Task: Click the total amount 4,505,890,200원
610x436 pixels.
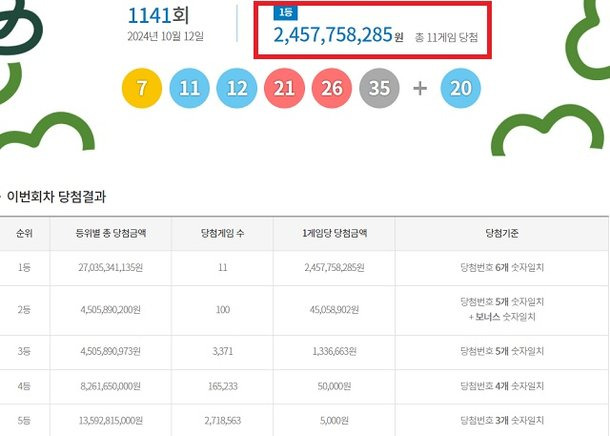Action: [111, 310]
